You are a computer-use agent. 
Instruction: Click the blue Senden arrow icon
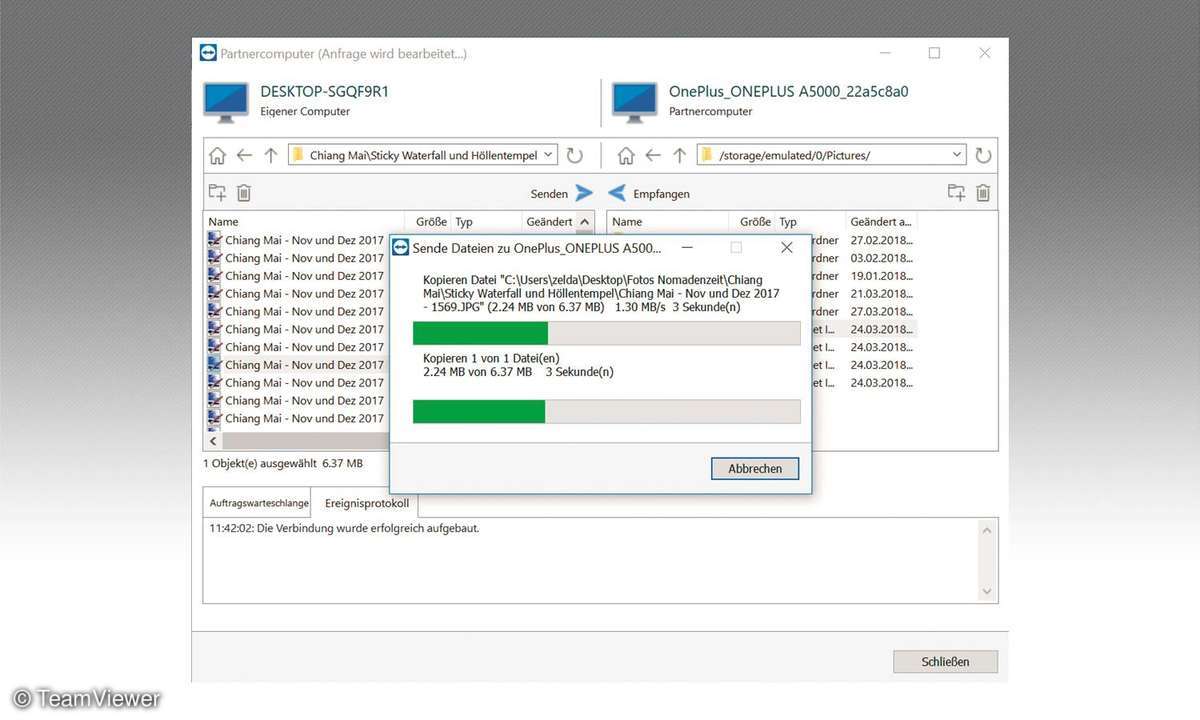tap(584, 193)
